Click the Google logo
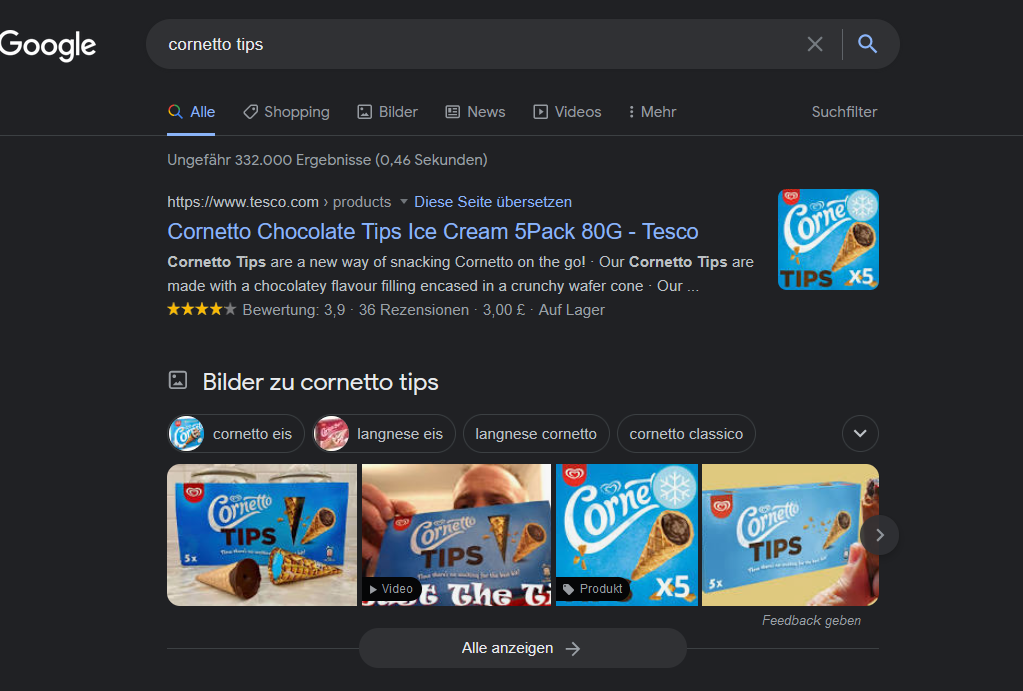The height and width of the screenshot is (691, 1023). [48, 45]
